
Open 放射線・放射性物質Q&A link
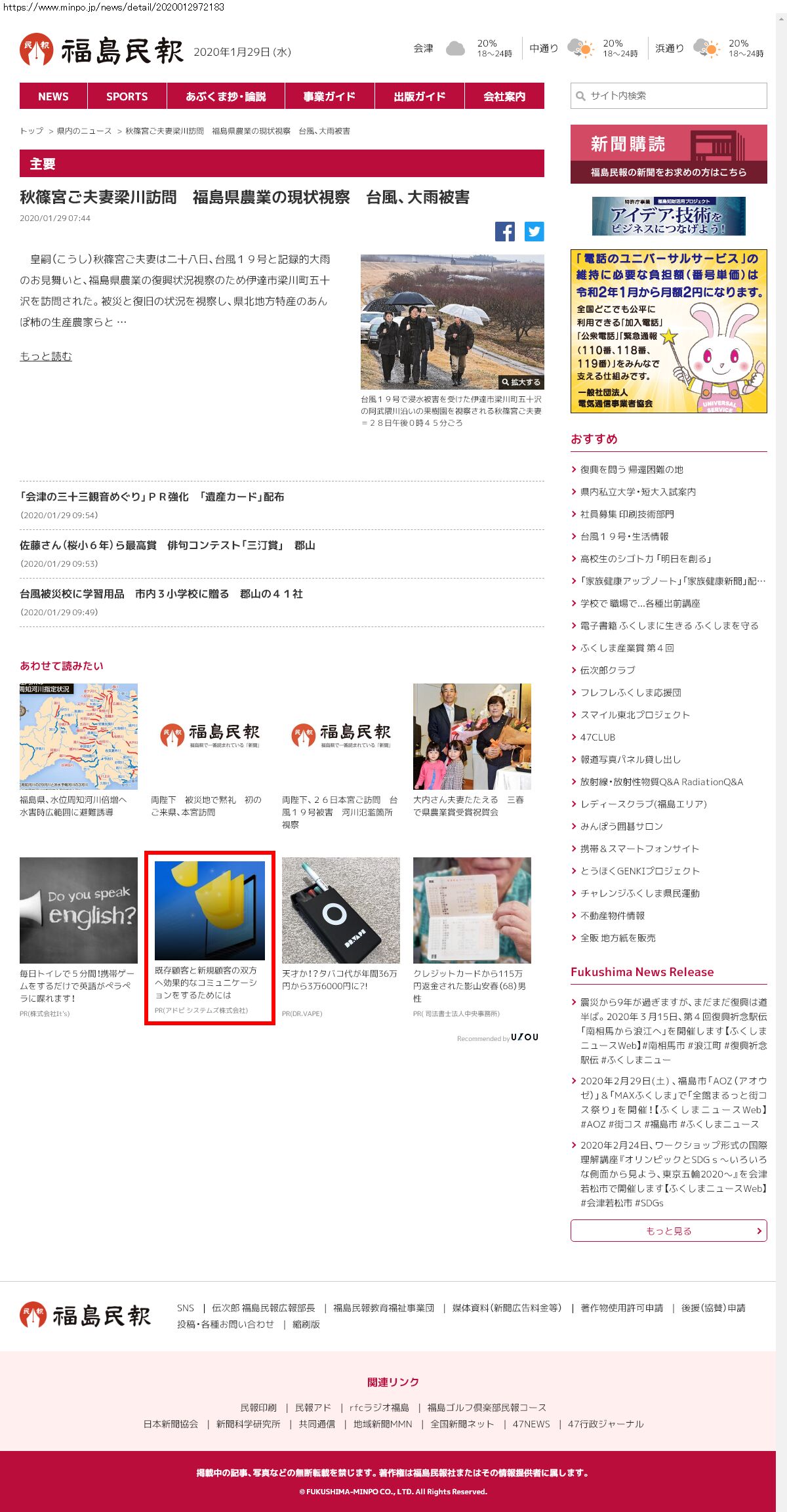pyautogui.click(x=662, y=782)
